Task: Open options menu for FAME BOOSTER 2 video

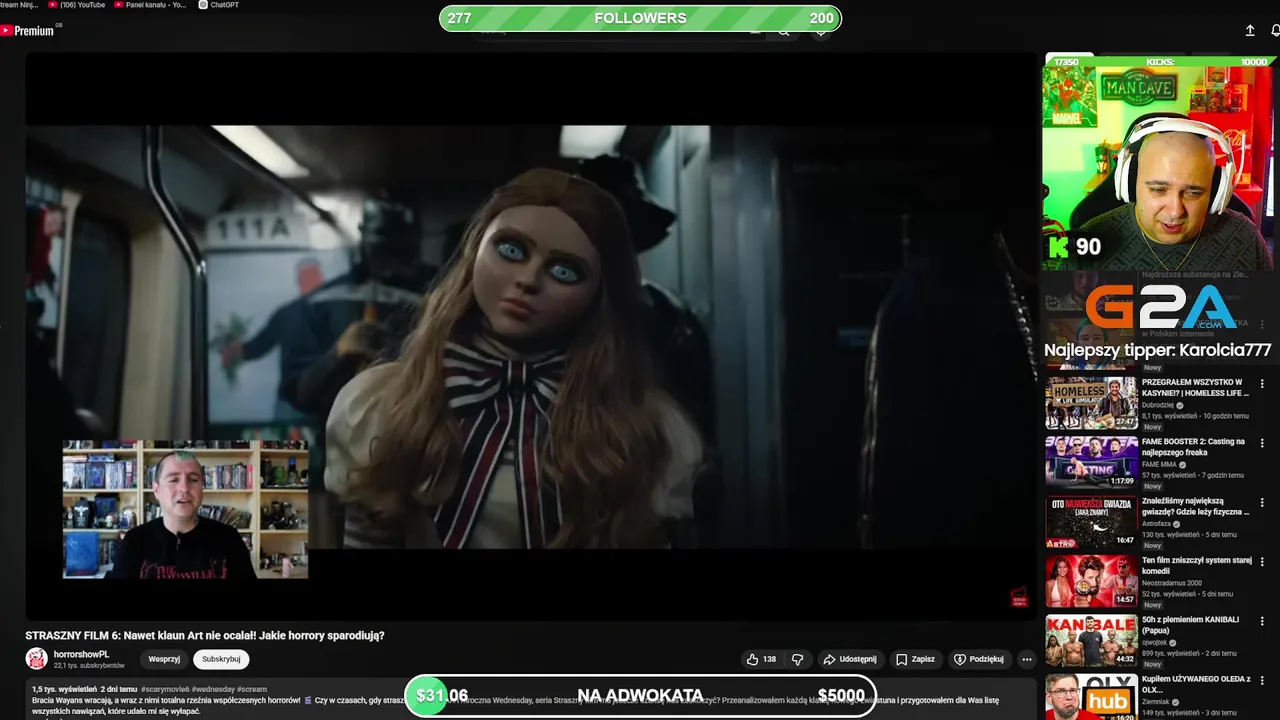Action: pyautogui.click(x=1262, y=443)
